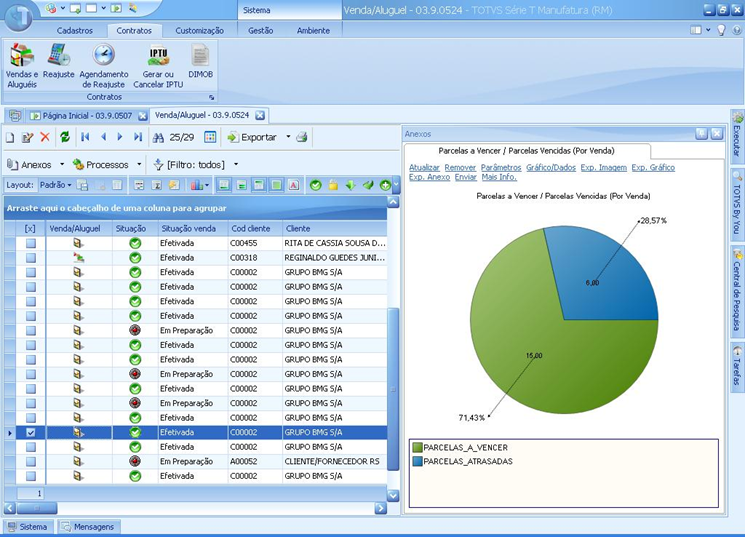Screen dimensions: 745x537
Task: Click the TOTVS application orb button
Action: click(x=18, y=18)
